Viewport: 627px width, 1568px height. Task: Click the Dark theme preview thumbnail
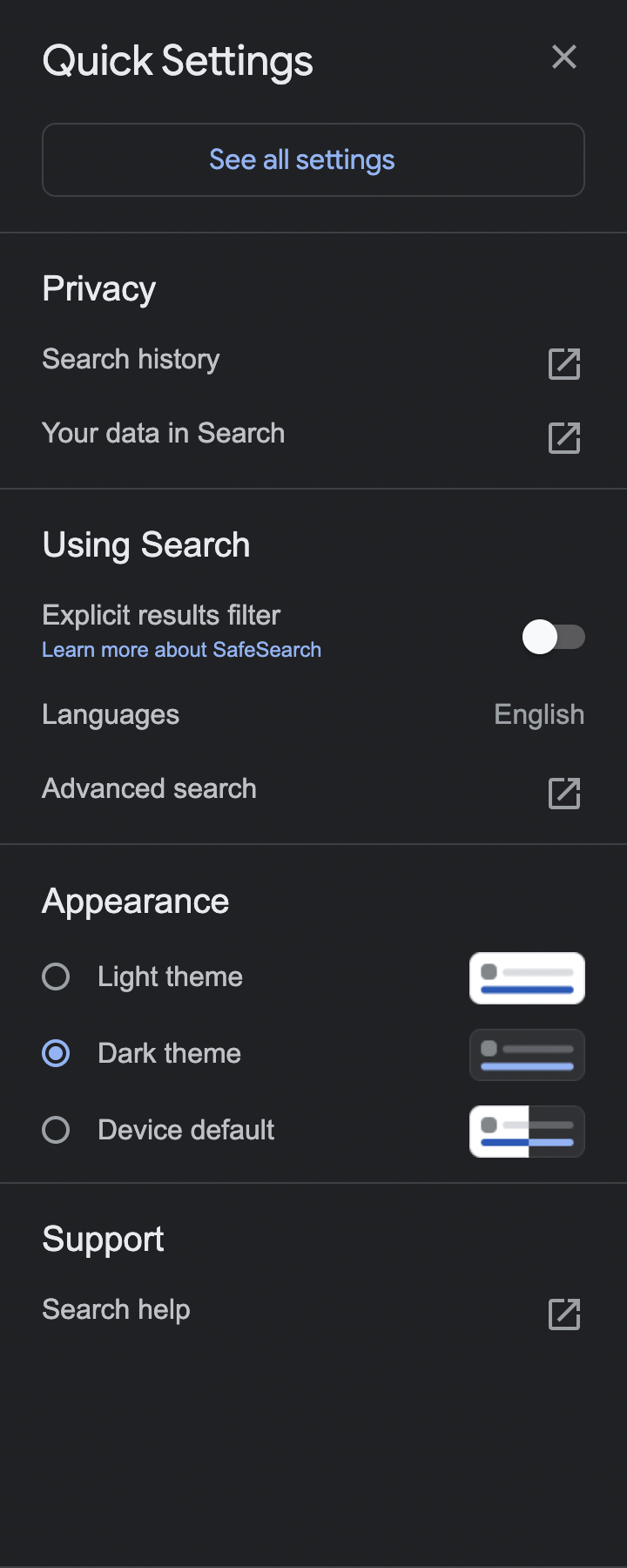[x=527, y=1055]
